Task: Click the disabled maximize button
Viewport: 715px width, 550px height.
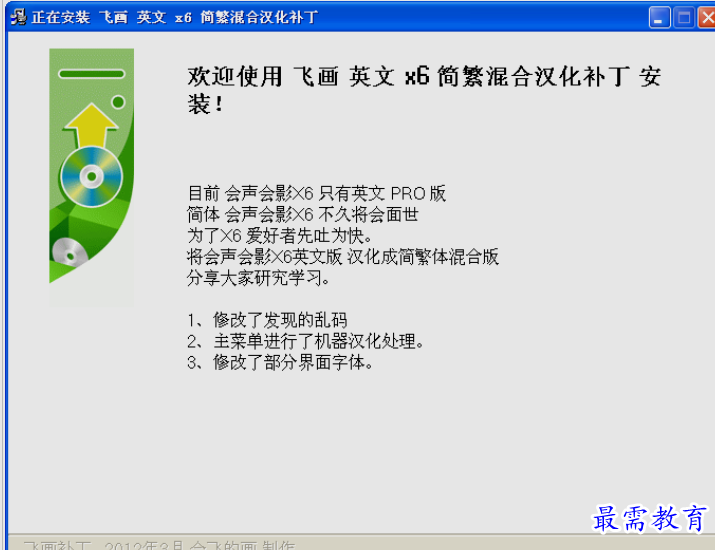Action: (x=684, y=18)
